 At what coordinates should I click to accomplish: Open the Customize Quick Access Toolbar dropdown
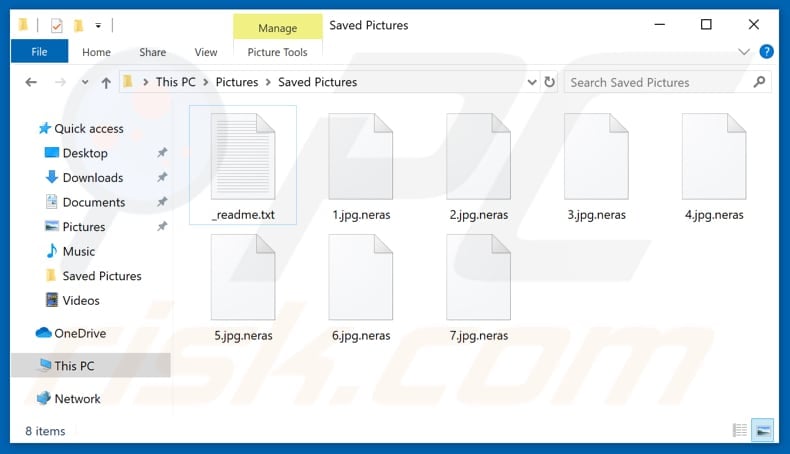click(98, 25)
